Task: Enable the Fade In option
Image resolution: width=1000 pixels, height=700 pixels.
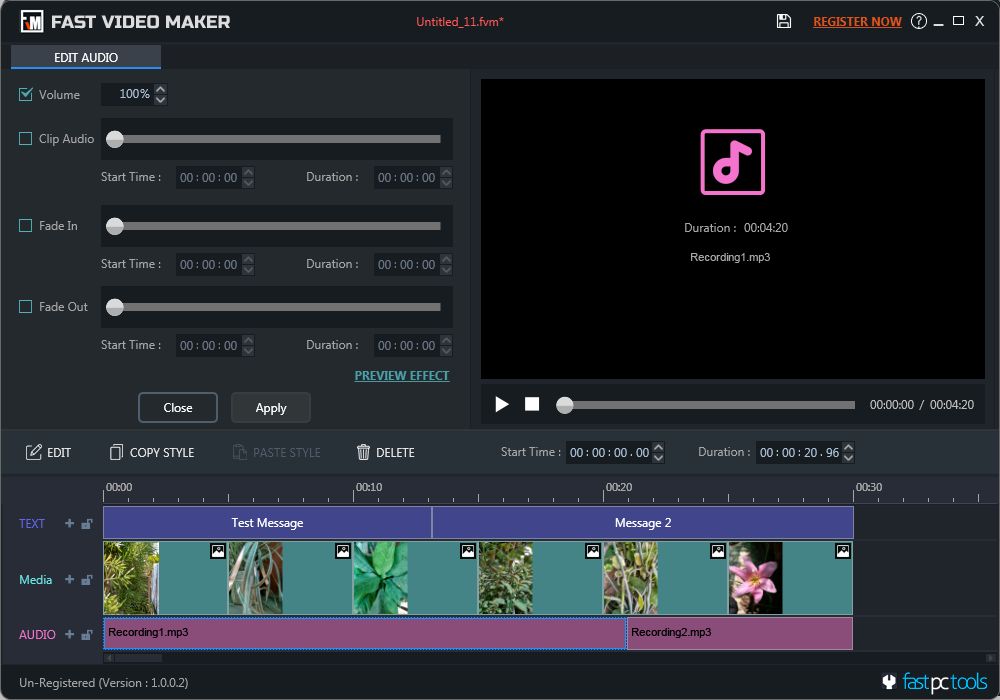Action: [24, 226]
